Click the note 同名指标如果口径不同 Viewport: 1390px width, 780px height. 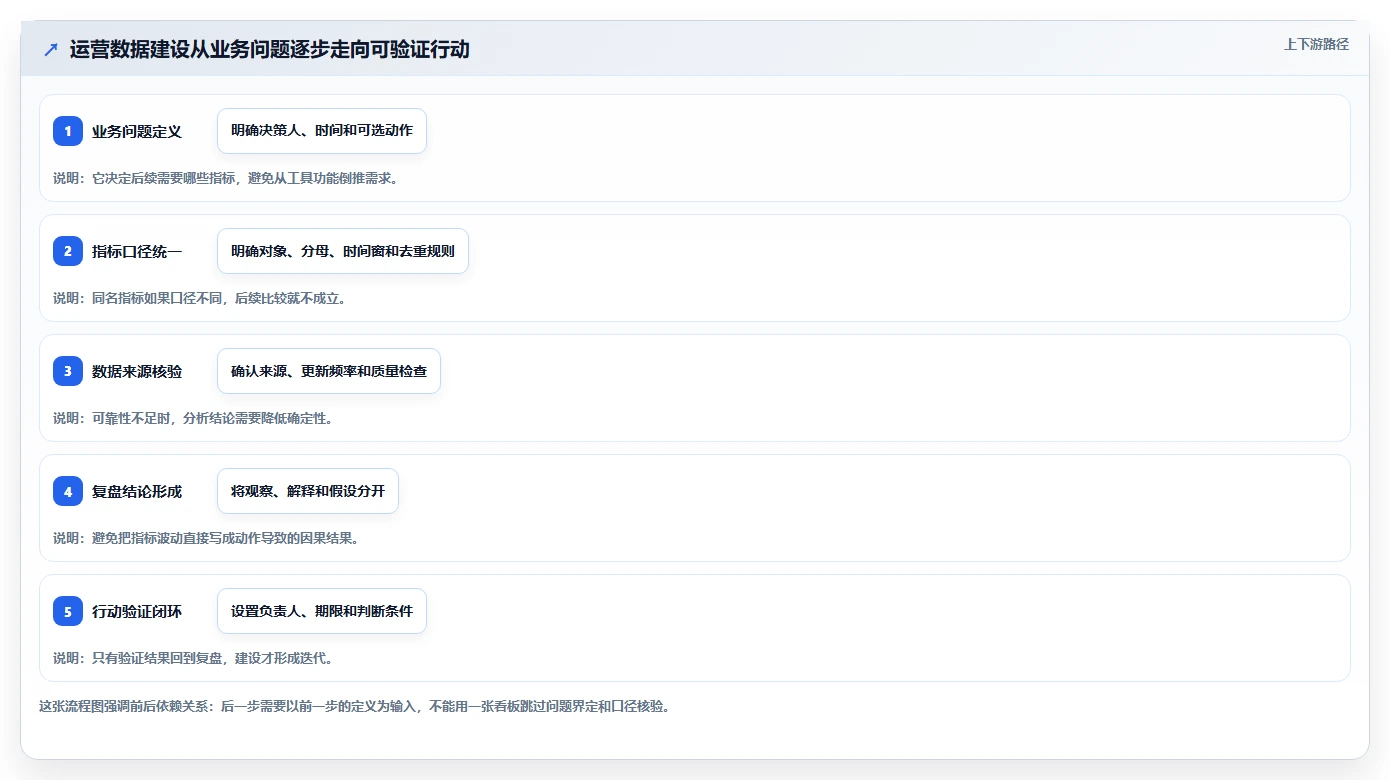pos(157,298)
